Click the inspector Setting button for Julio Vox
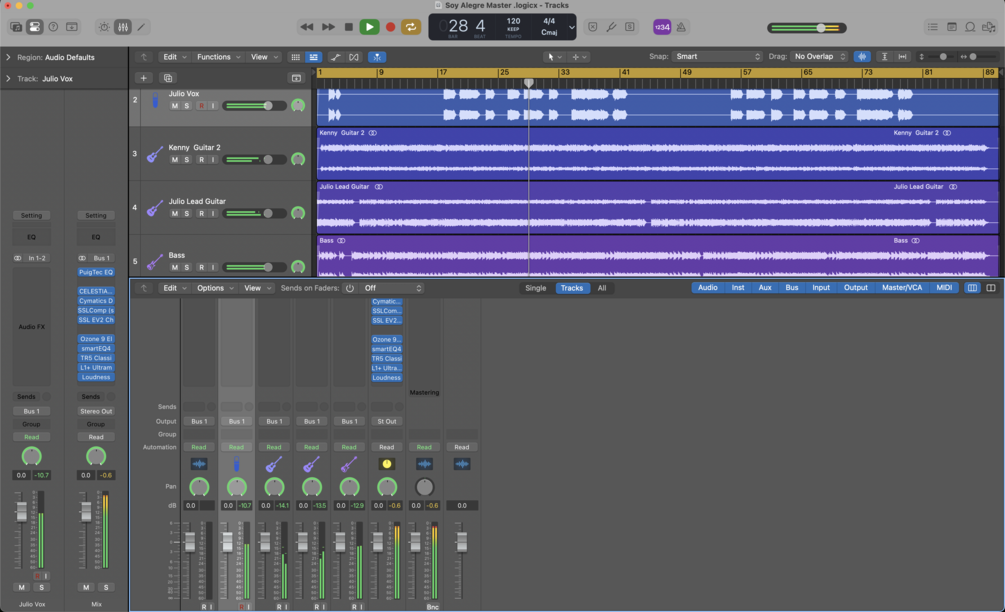The image size is (1005, 612). click(31, 215)
